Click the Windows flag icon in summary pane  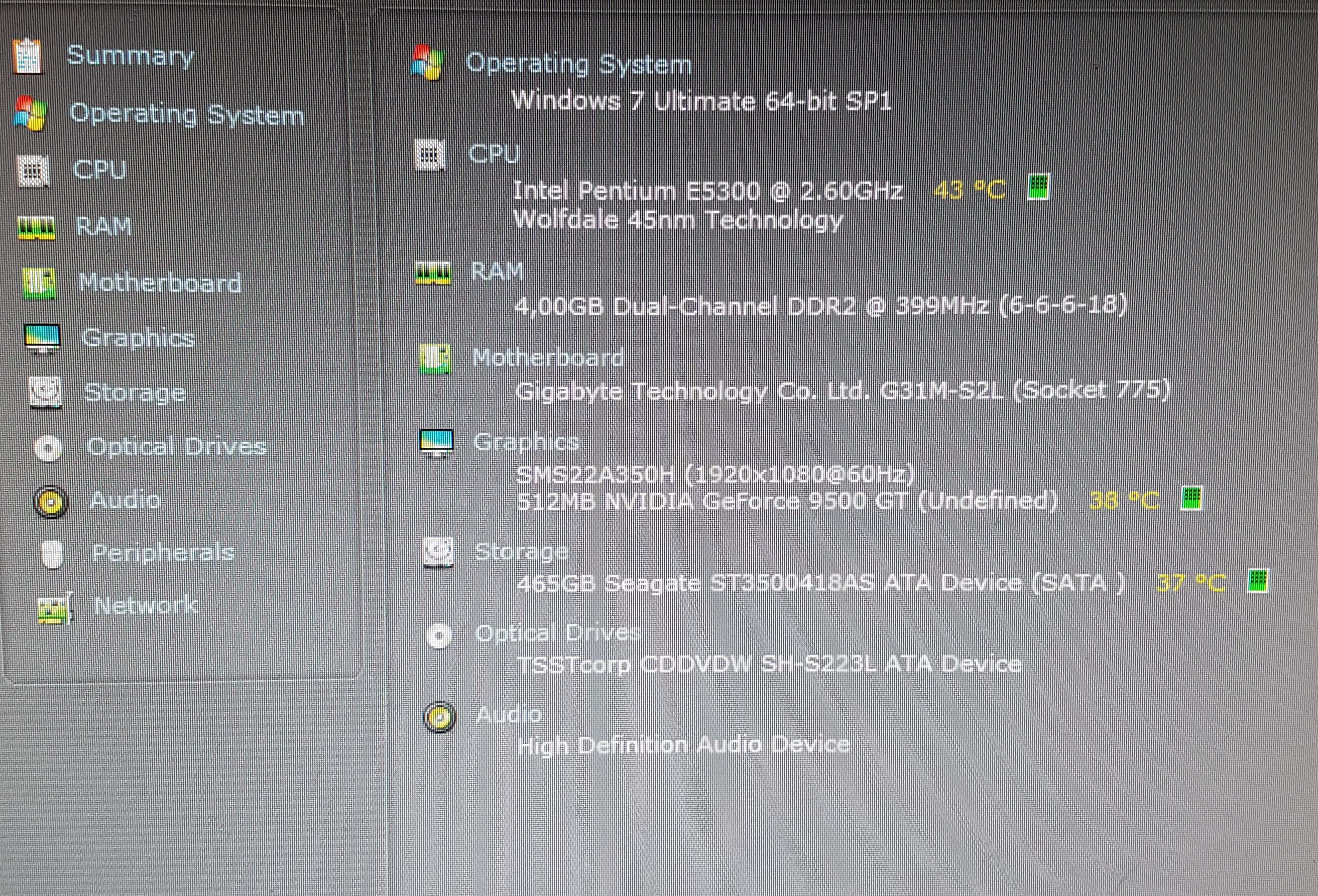pos(428,63)
